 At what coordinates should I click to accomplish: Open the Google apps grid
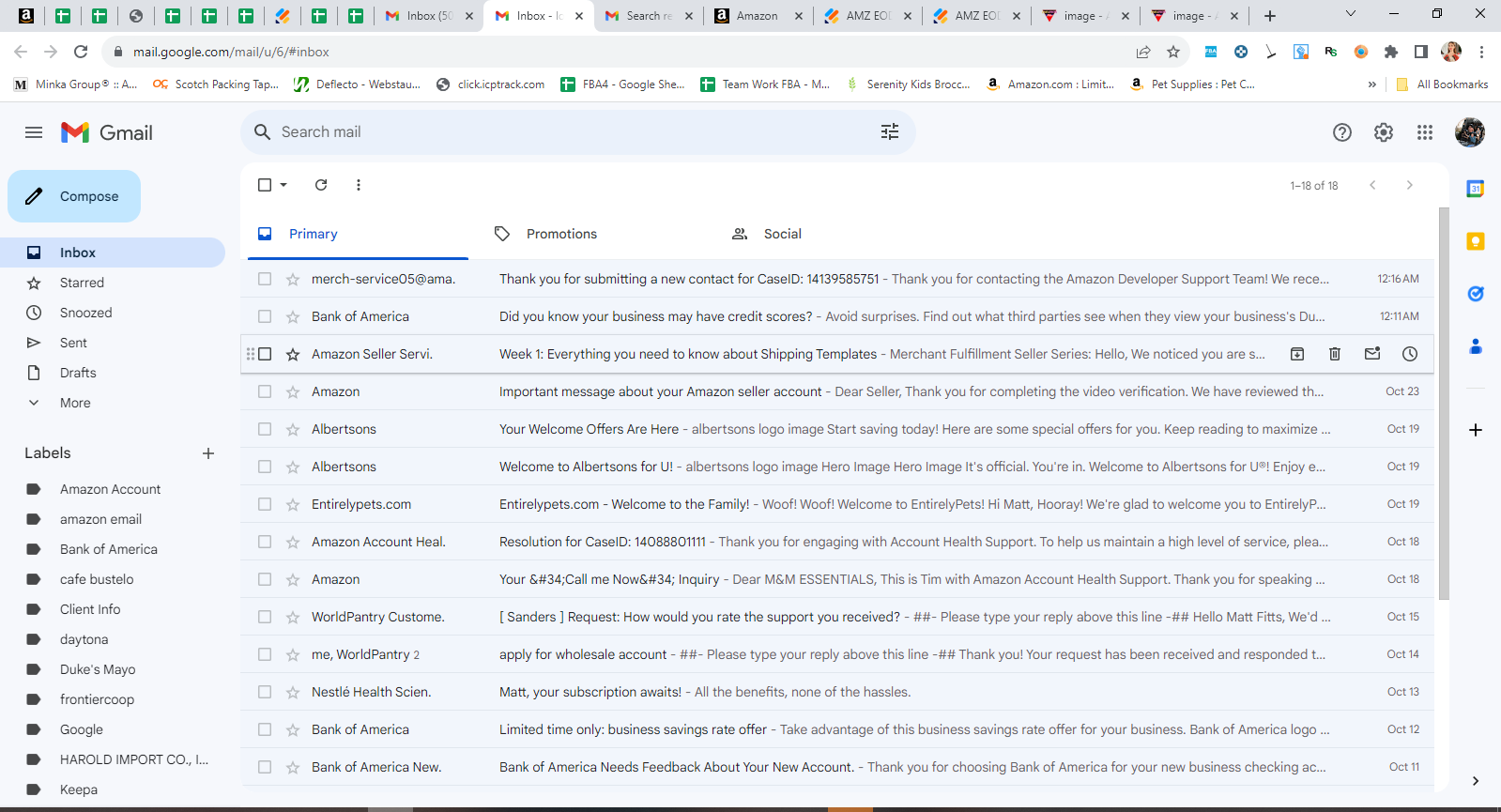(x=1425, y=132)
